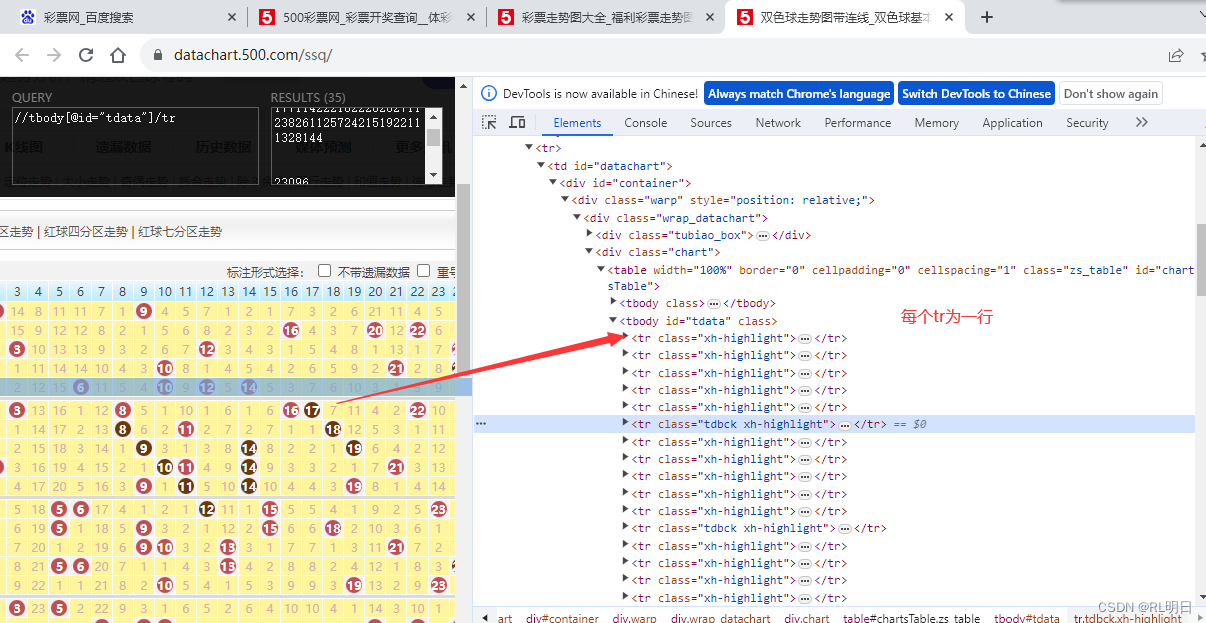Click the blue 6 ball in highlighted row
Image resolution: width=1206 pixels, height=623 pixels.
tap(80, 387)
